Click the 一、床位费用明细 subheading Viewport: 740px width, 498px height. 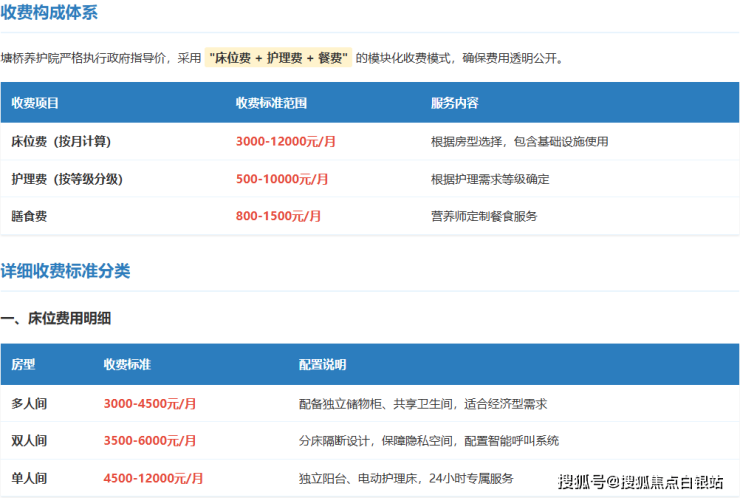(56, 318)
